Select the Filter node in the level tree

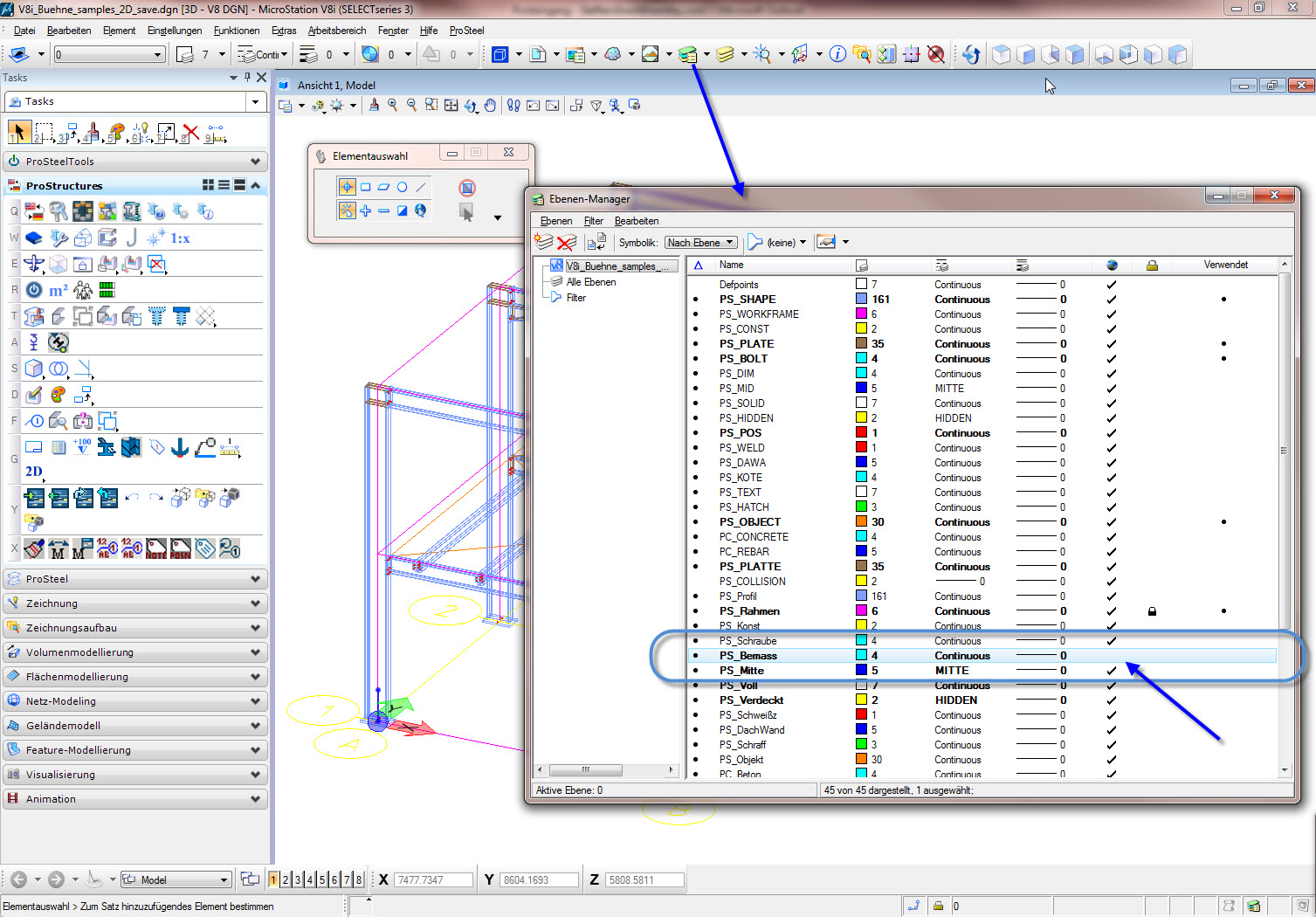pos(576,298)
